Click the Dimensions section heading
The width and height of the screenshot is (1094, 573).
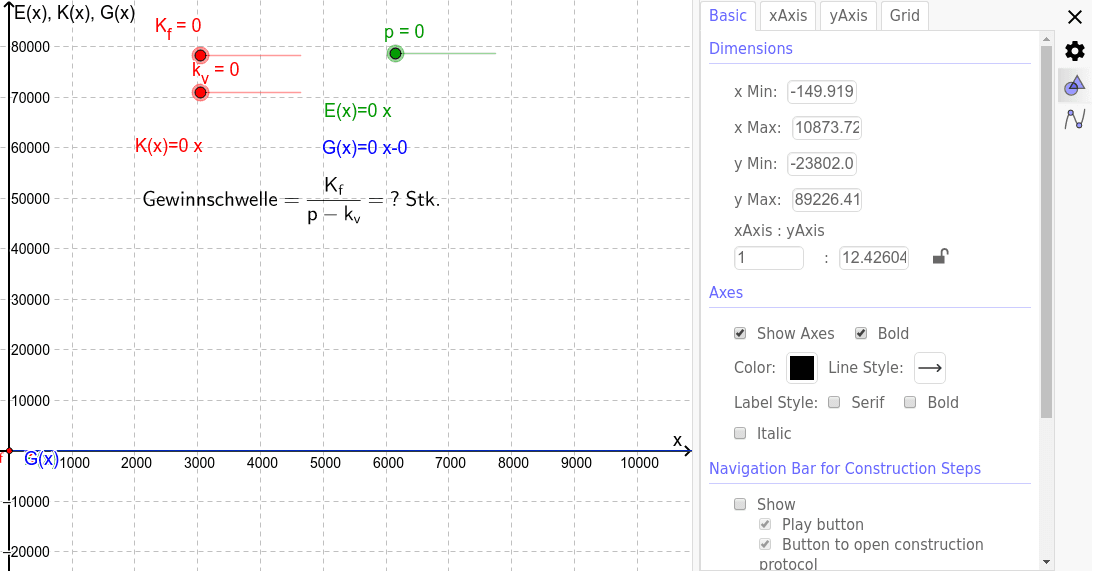pyautogui.click(x=751, y=49)
